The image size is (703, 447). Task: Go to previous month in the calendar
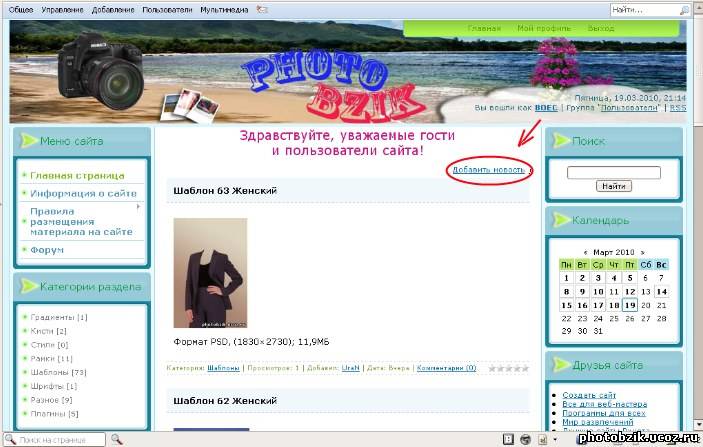586,252
